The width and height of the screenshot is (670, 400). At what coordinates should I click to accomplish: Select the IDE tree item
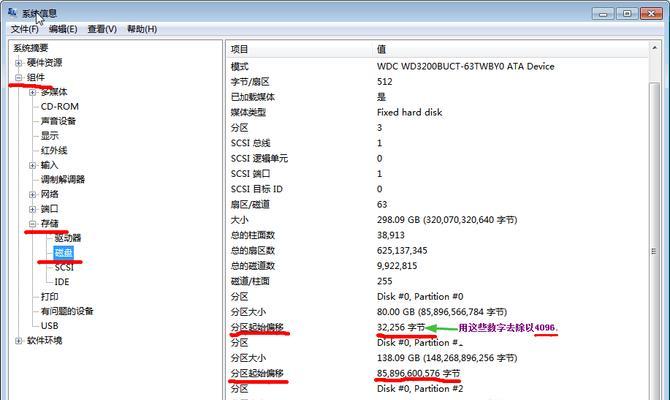pyautogui.click(x=62, y=282)
